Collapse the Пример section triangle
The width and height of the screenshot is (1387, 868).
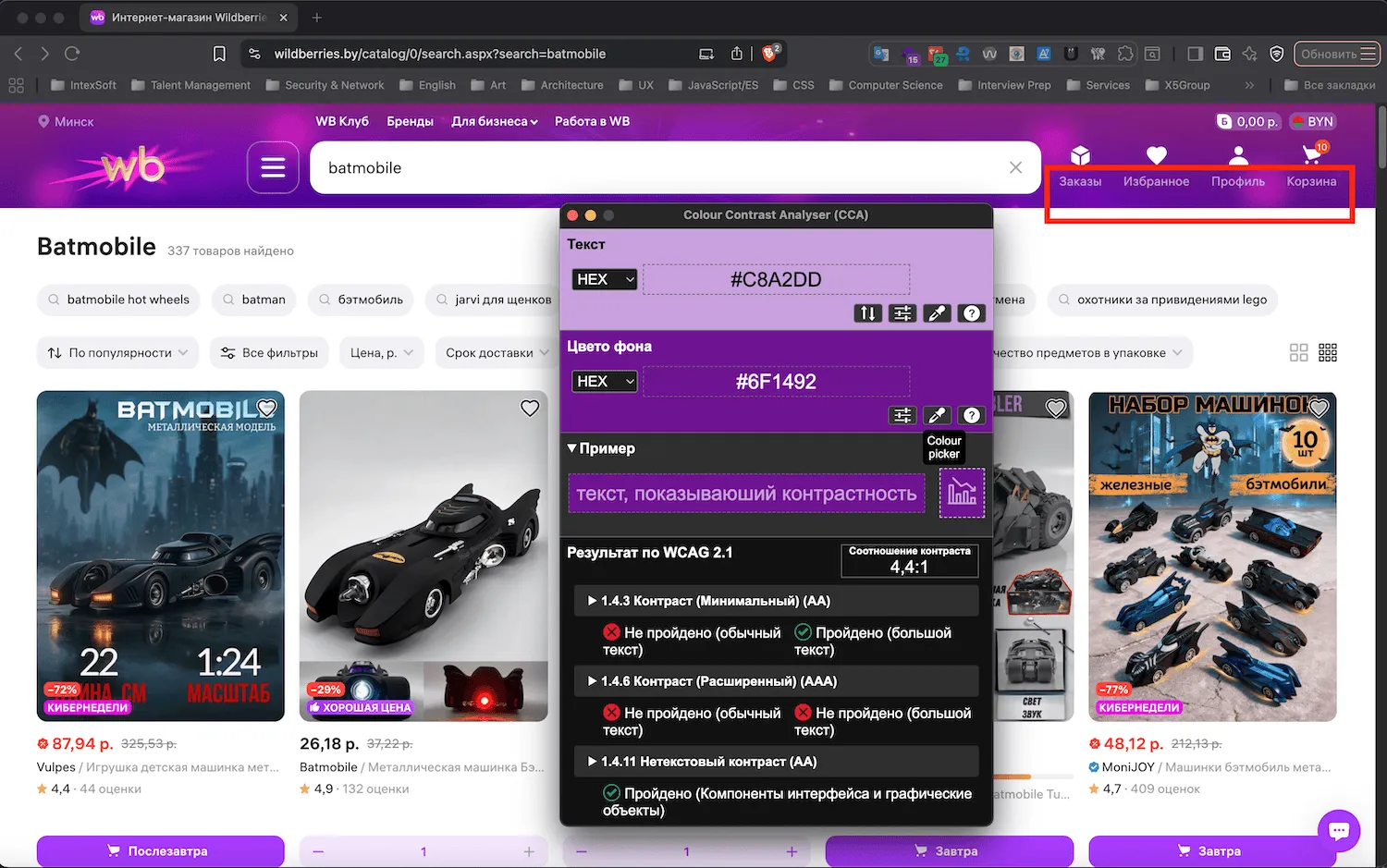pyautogui.click(x=572, y=448)
